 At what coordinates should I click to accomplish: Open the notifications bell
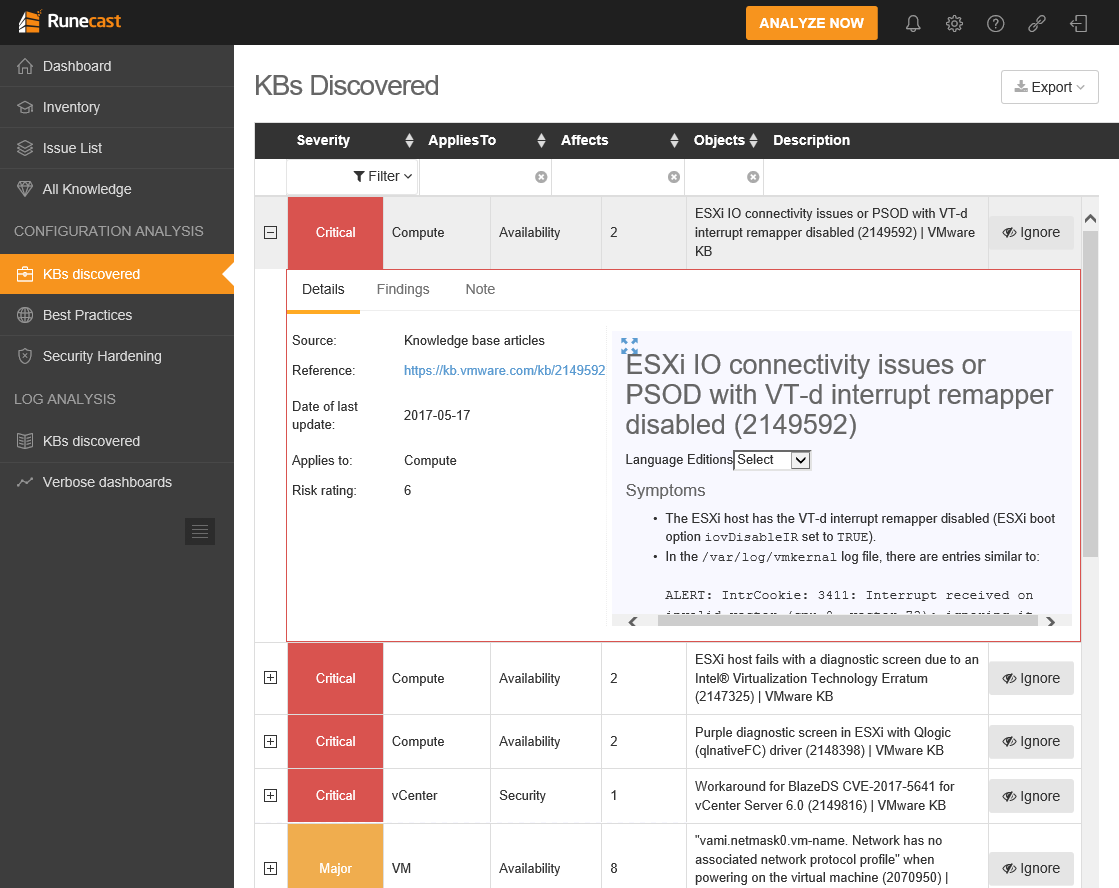913,24
